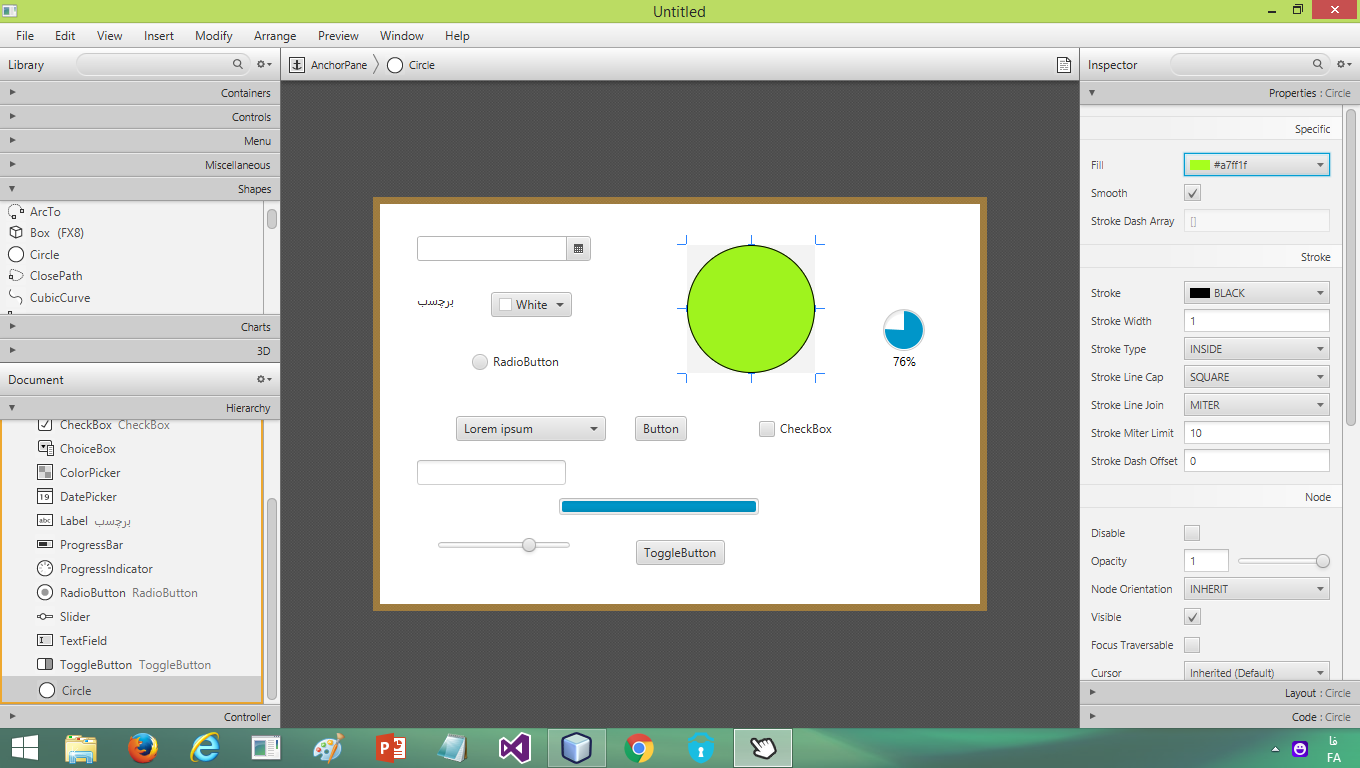This screenshot has height=768, width=1360.
Task: Select the ColorPicker icon in Hierarchy
Action: tap(45, 473)
